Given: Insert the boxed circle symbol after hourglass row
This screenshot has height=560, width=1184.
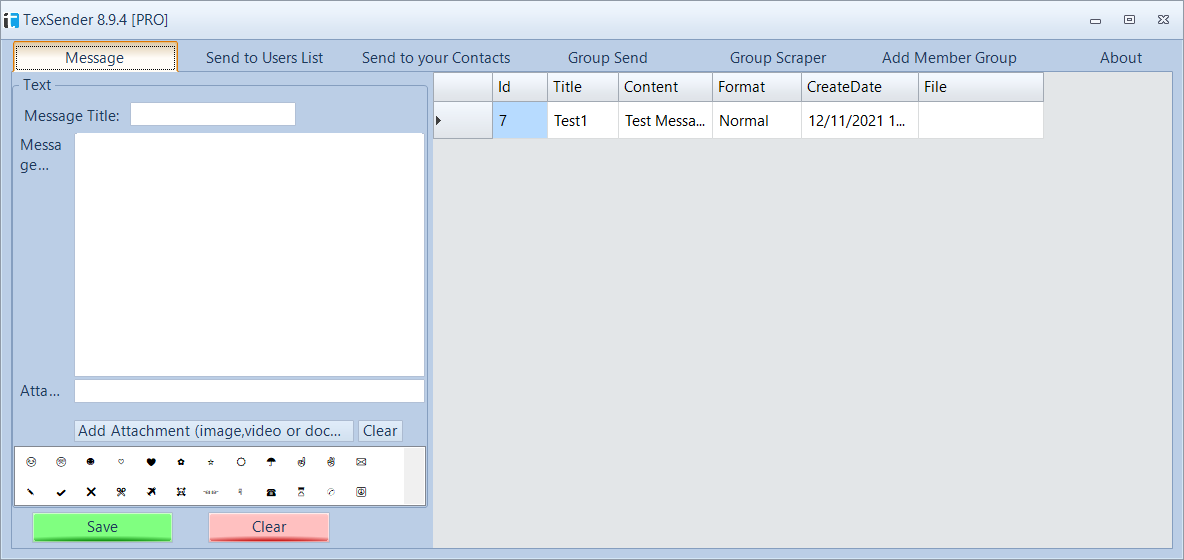Looking at the screenshot, I should [x=361, y=491].
